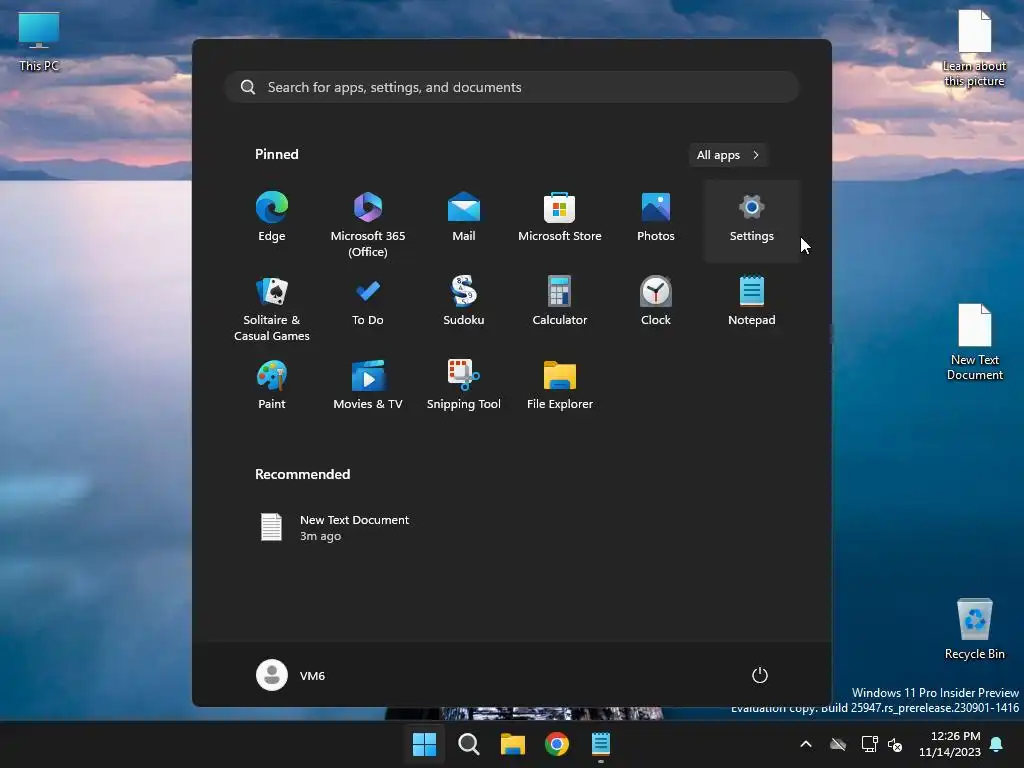
Task: Launch Sudoku
Action: (x=464, y=302)
